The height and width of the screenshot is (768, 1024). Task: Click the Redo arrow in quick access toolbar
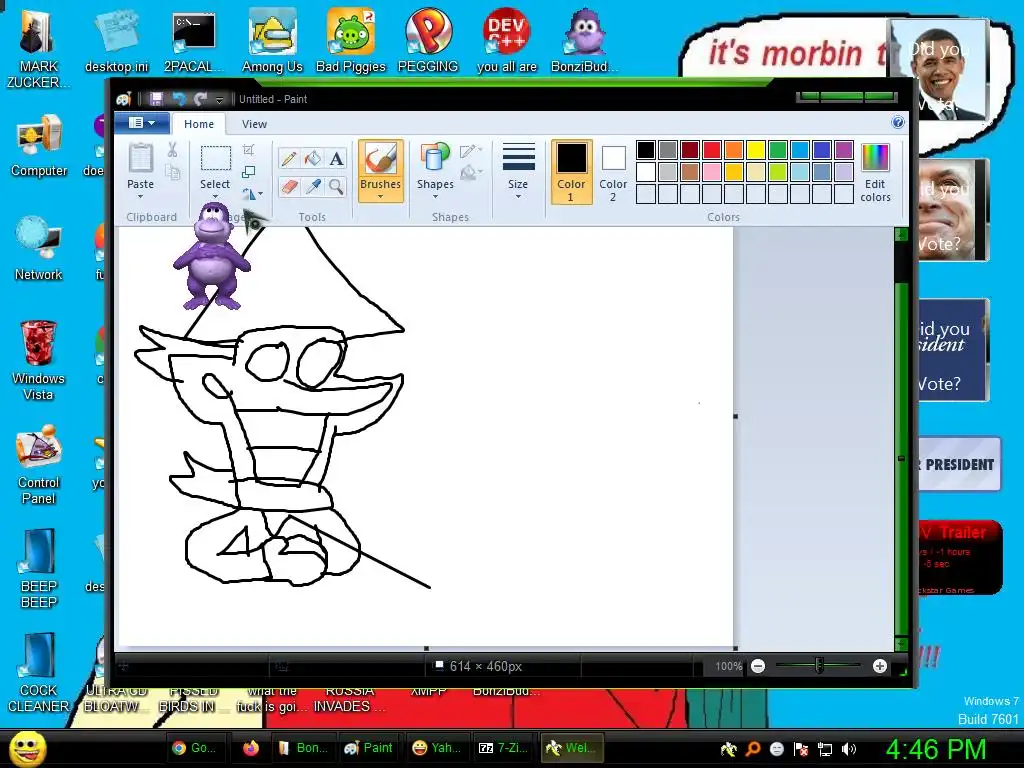click(200, 99)
